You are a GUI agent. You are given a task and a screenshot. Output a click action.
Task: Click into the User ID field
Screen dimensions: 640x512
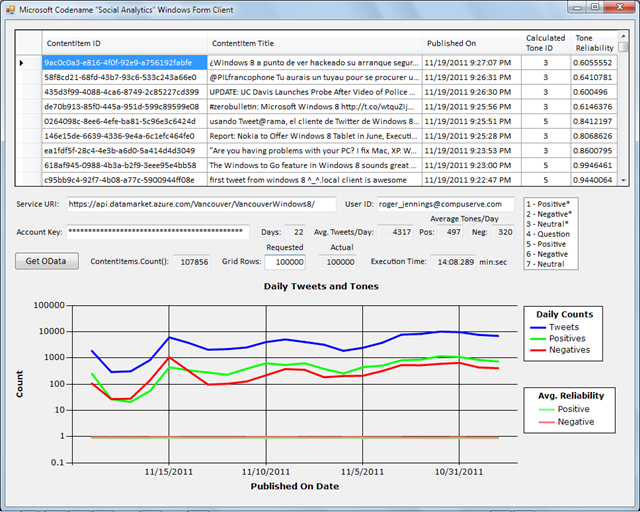(445, 204)
